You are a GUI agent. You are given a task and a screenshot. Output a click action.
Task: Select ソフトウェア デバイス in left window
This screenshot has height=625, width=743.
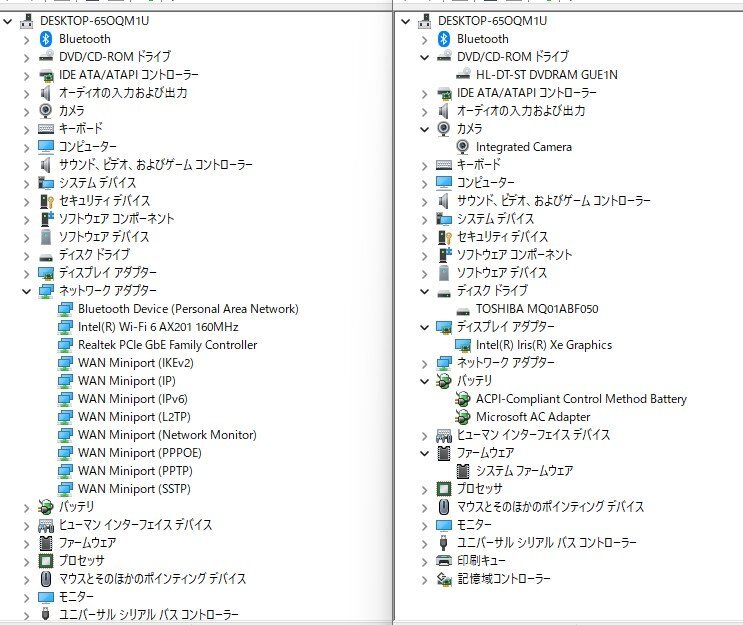104,237
